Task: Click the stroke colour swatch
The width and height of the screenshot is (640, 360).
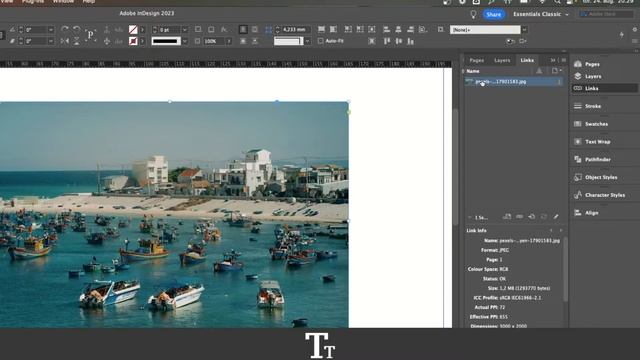Action: 133,41
